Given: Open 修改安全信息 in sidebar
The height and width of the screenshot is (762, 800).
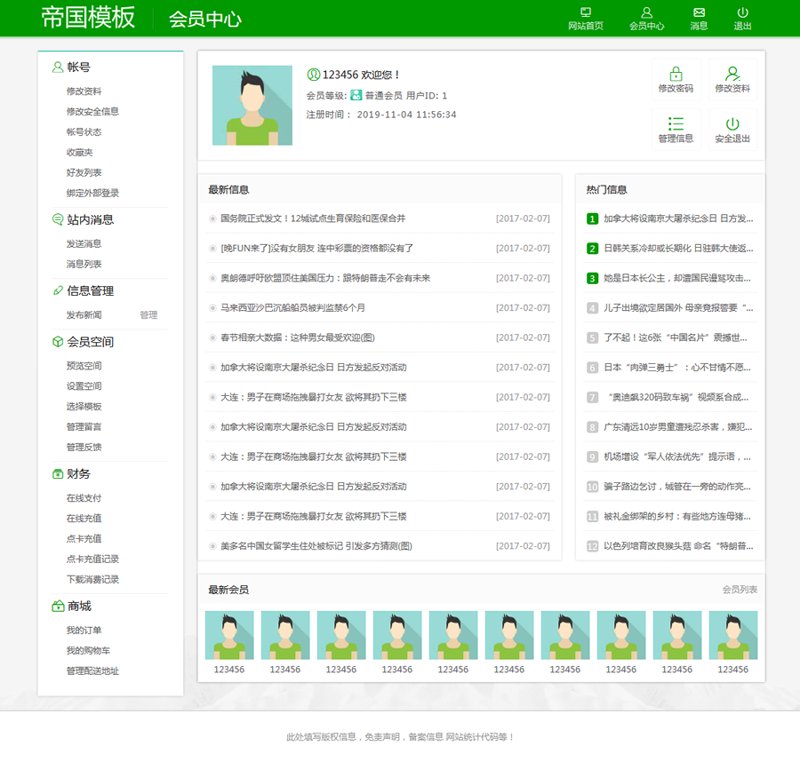Looking at the screenshot, I should 92,111.
